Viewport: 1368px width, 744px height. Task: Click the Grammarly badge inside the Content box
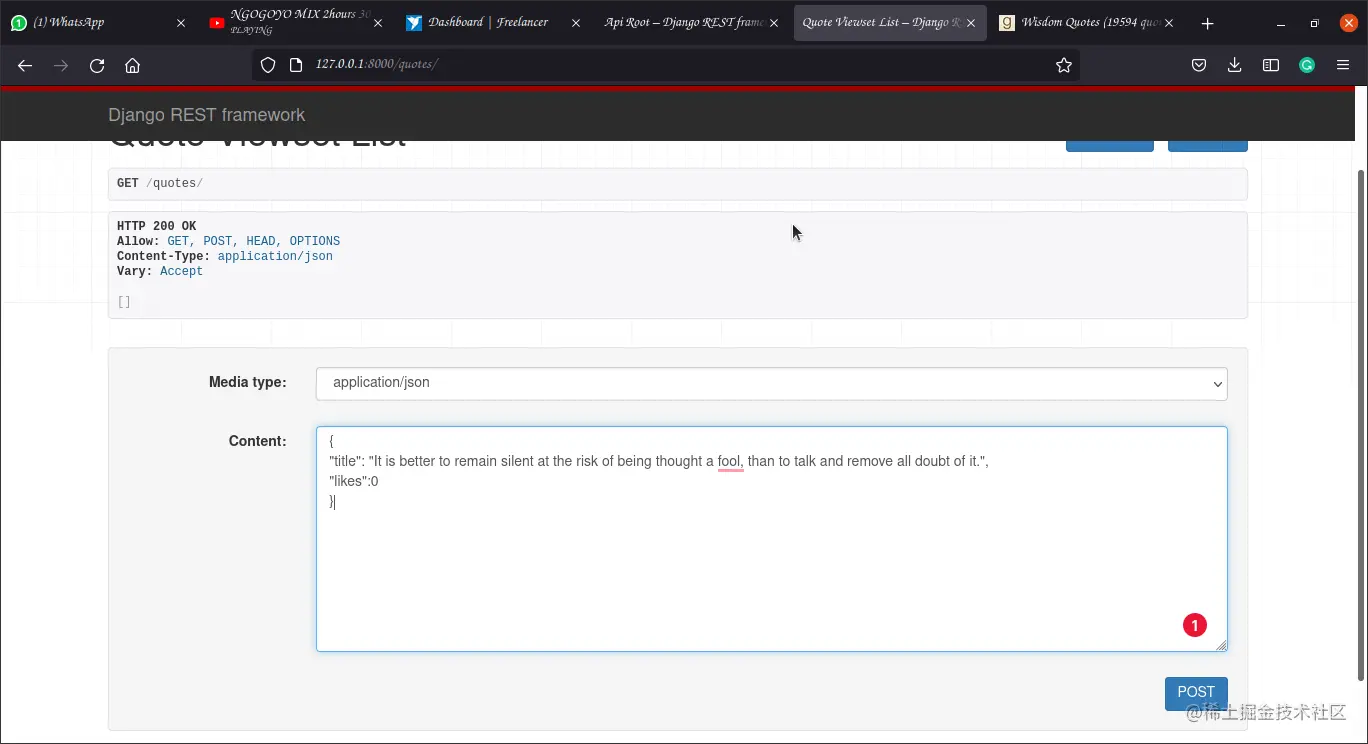[1195, 624]
